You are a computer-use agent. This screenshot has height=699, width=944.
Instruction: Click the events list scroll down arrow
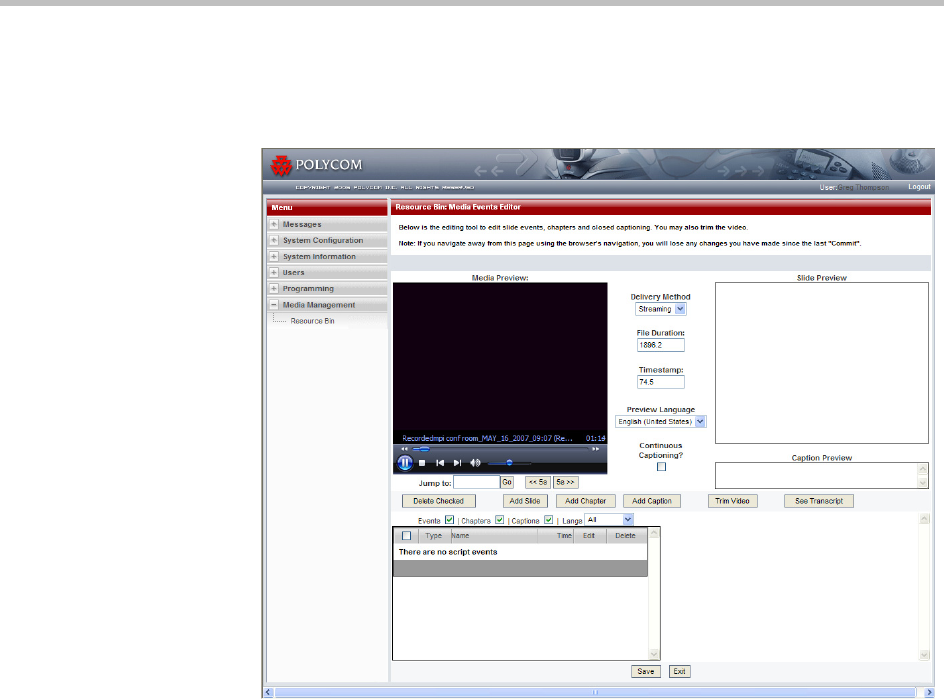click(654, 654)
